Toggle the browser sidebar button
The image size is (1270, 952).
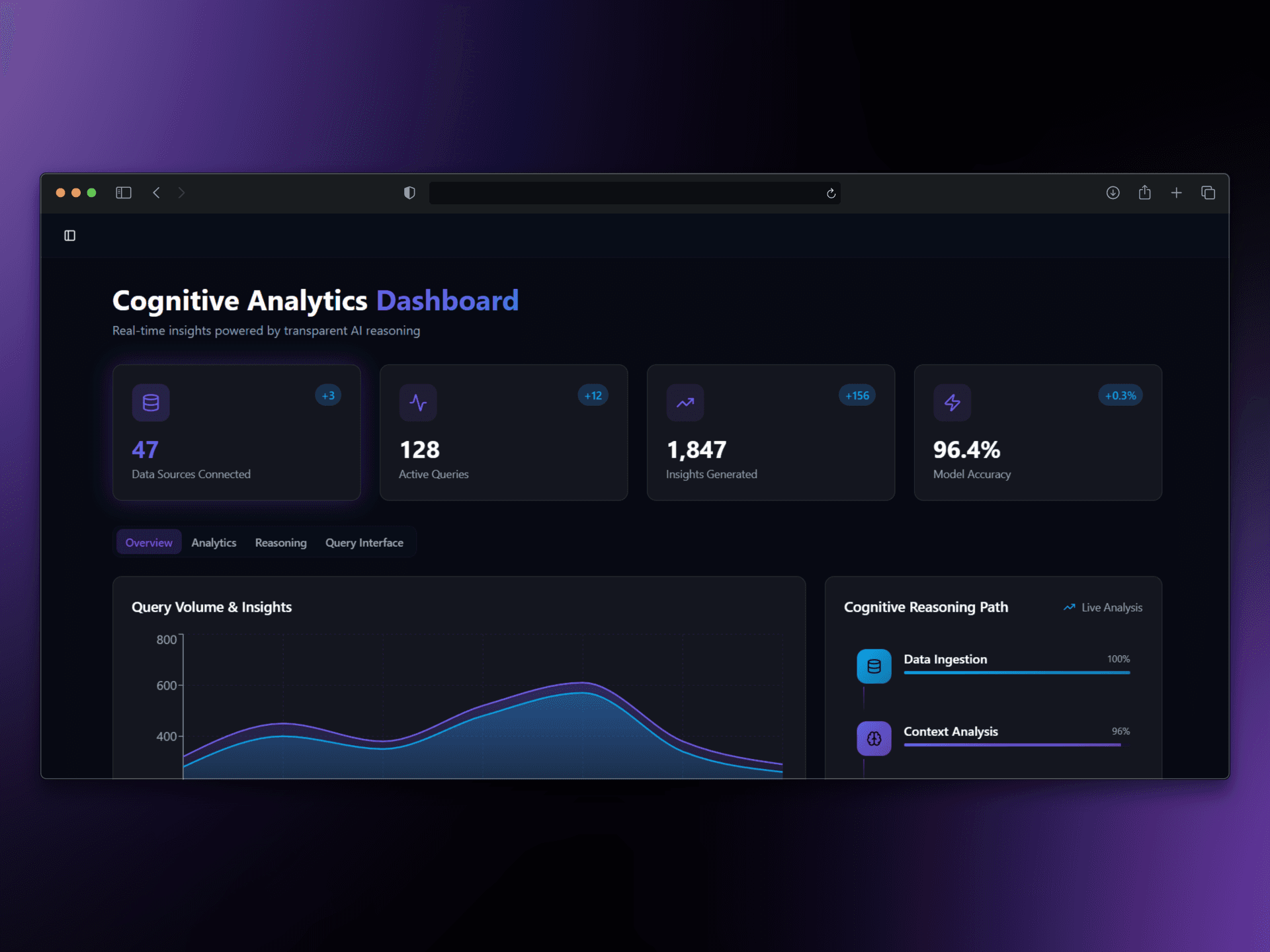(x=124, y=192)
